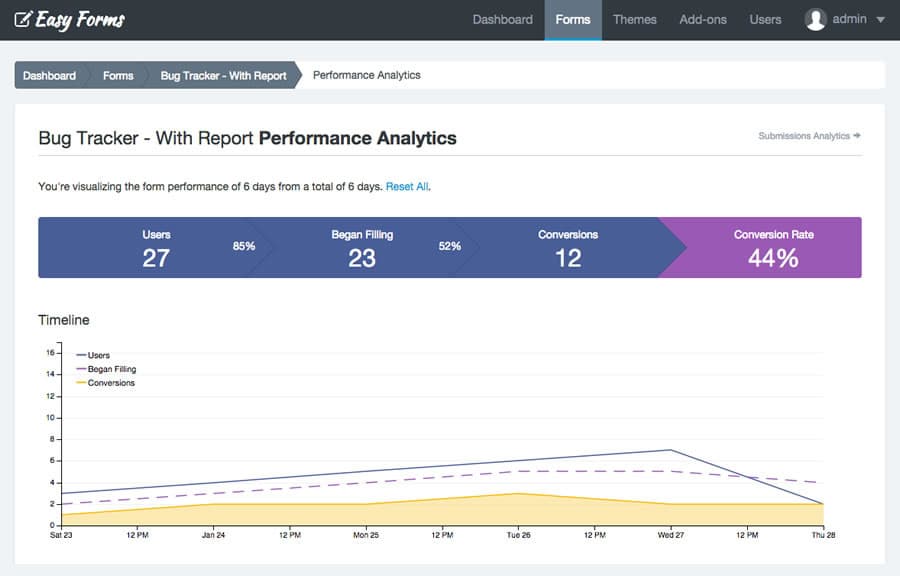Screen dimensions: 900x576
Task: Click the admin user avatar icon
Action: pyautogui.click(x=816, y=19)
